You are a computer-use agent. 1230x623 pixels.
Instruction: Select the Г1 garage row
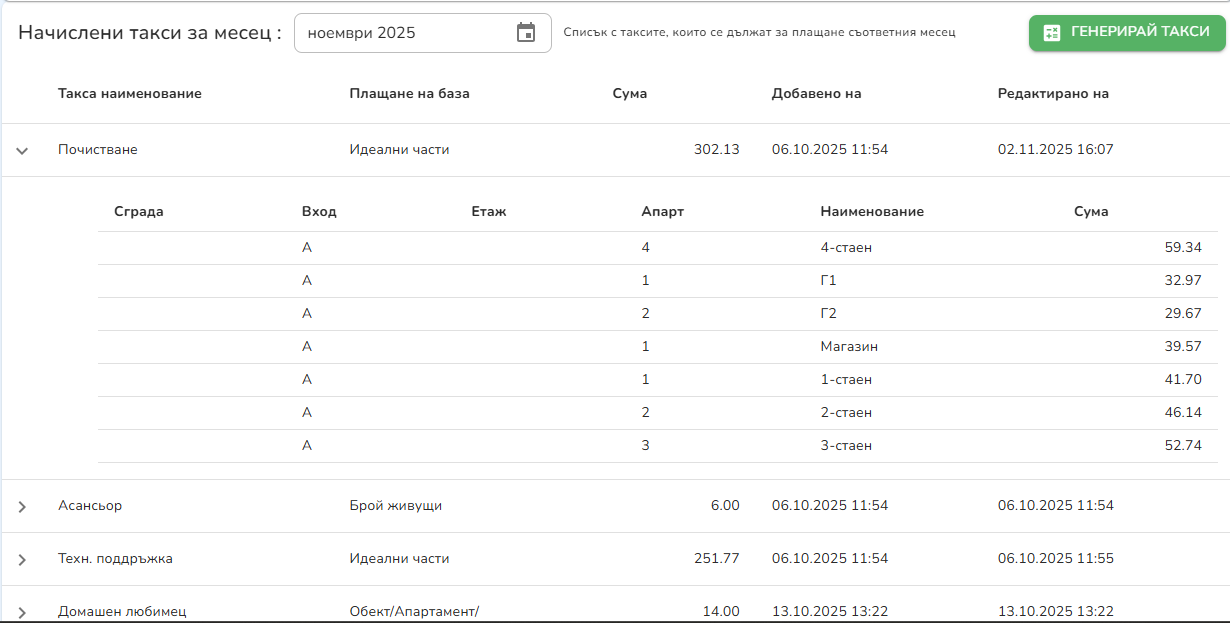827,281
